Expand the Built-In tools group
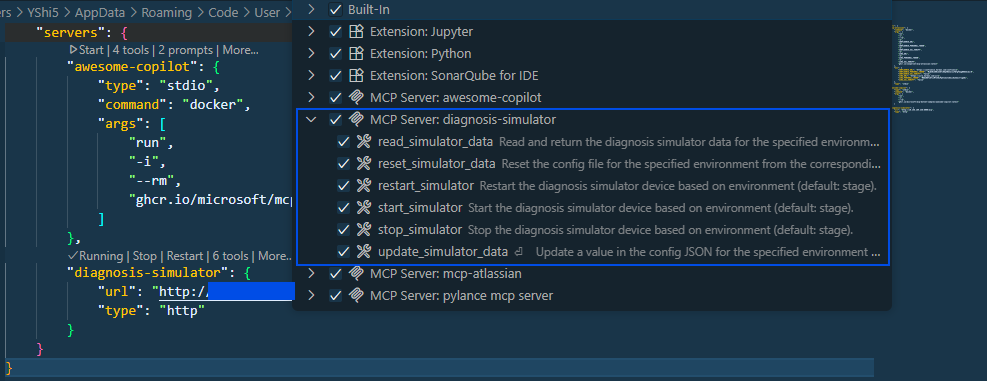The width and height of the screenshot is (987, 381). (x=310, y=10)
